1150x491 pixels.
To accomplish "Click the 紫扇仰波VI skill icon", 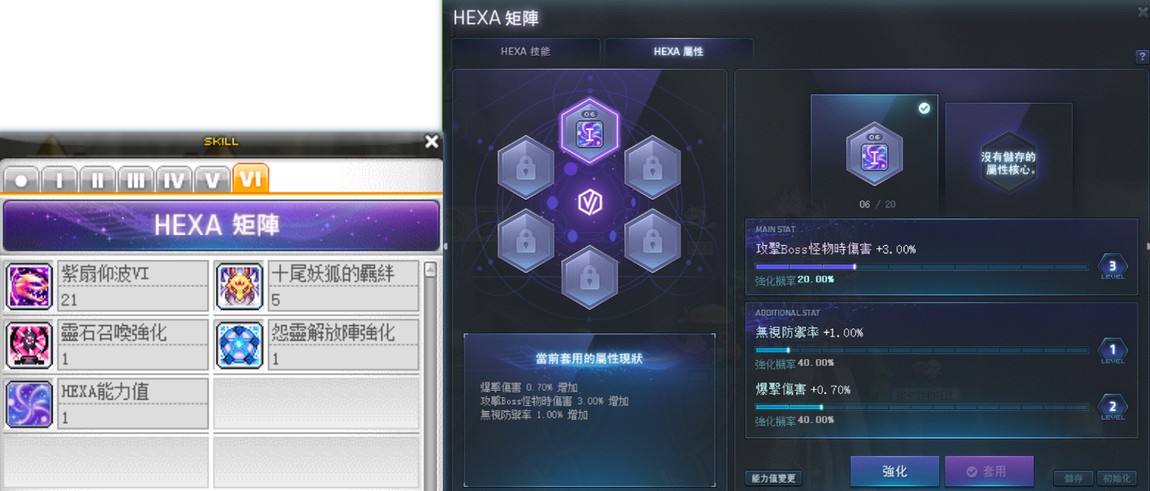I will point(29,286).
